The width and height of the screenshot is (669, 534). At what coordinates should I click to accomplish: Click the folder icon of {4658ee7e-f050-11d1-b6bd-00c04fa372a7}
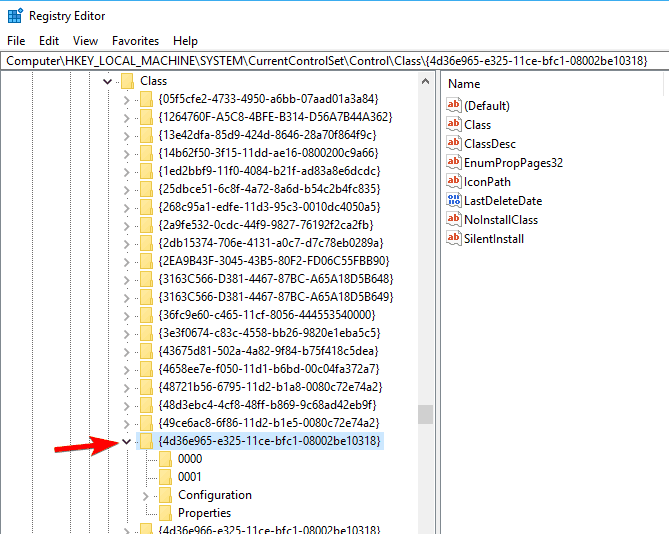pos(146,369)
